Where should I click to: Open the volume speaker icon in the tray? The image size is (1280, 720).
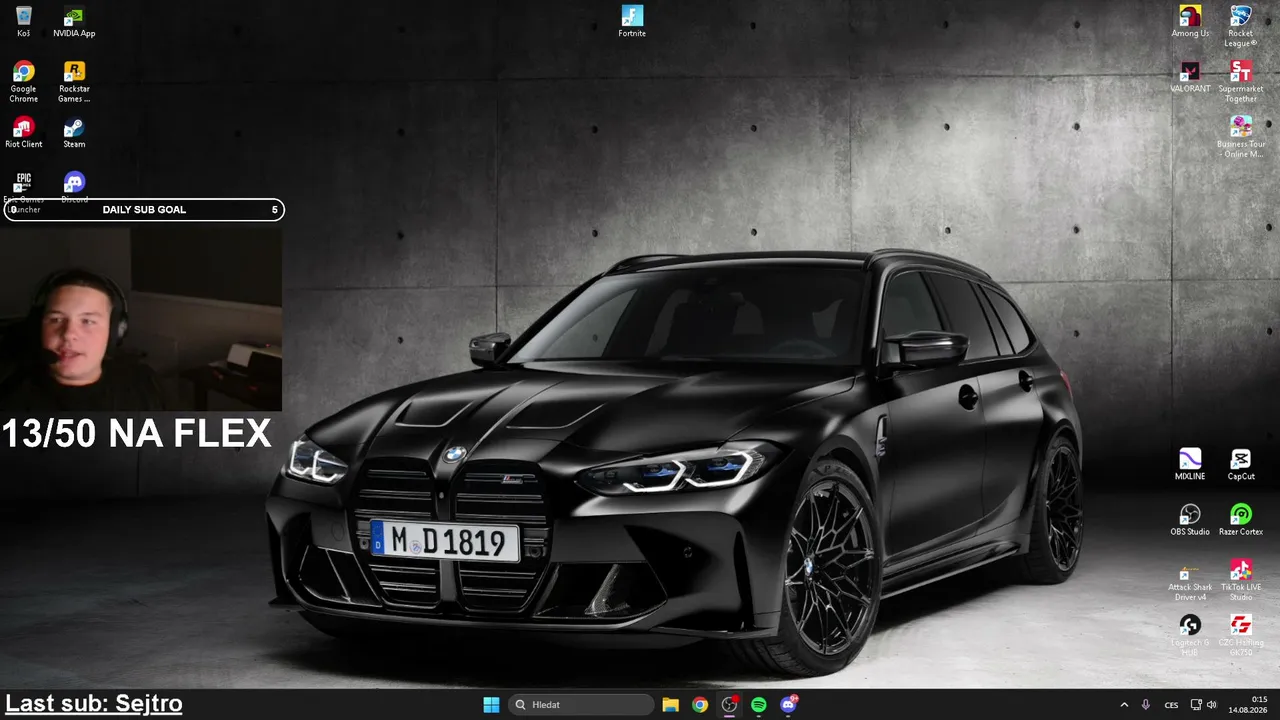tap(1212, 705)
